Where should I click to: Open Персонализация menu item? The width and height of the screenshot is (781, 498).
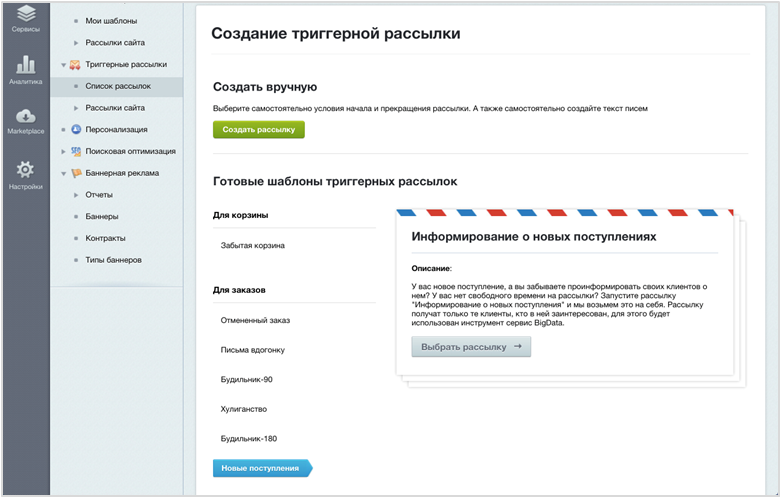[x=116, y=129]
